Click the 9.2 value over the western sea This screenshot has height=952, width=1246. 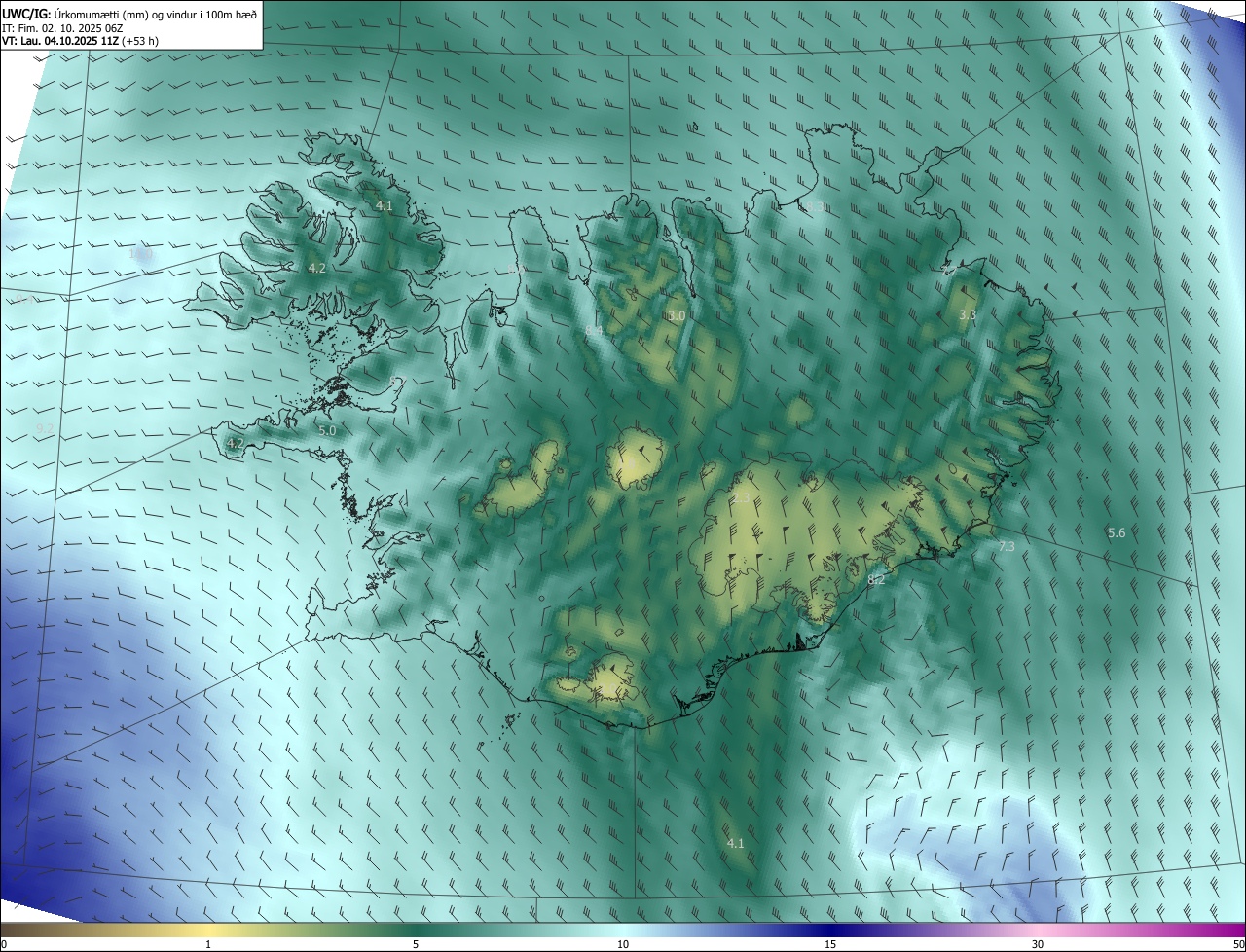point(45,428)
